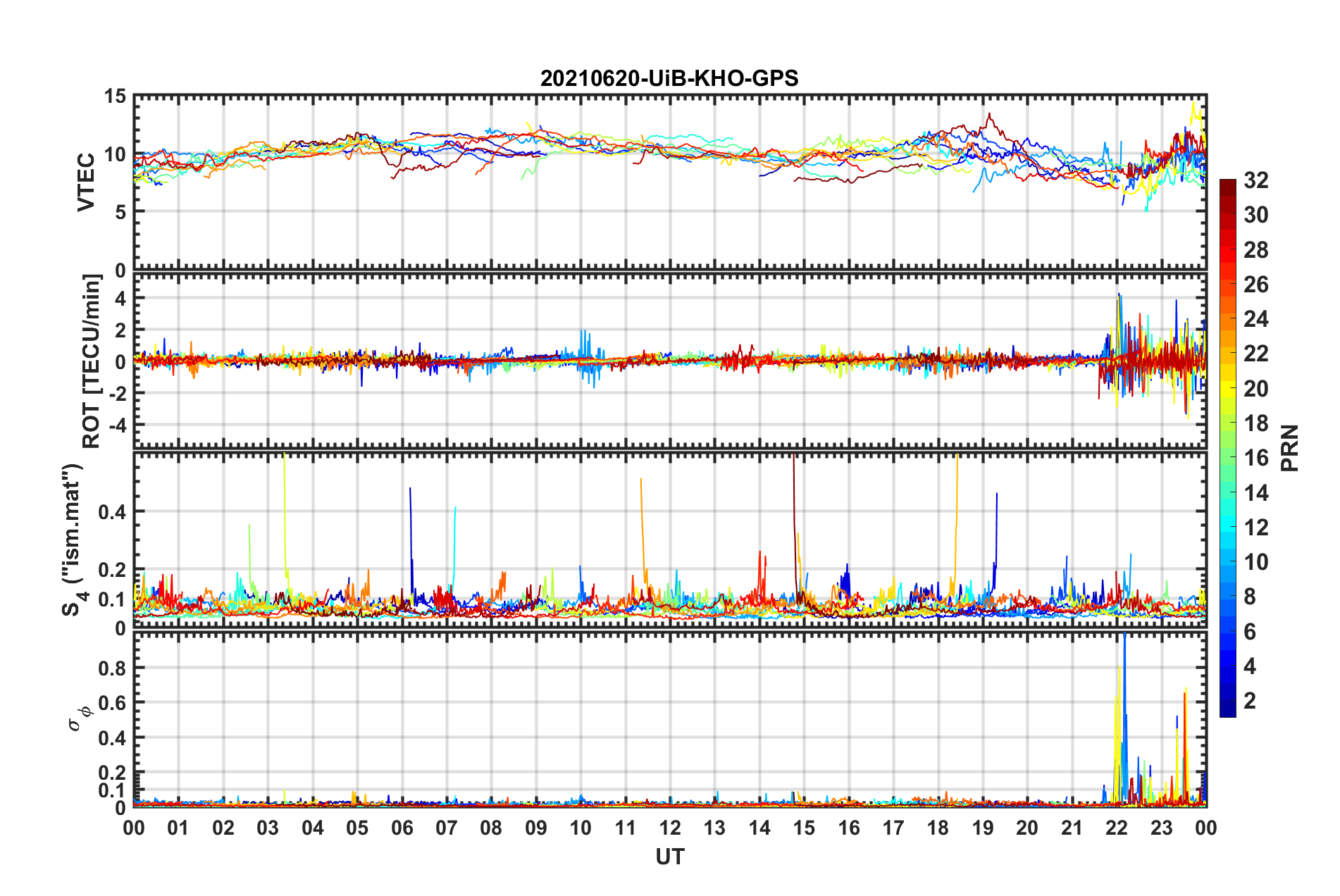This screenshot has width=1340, height=896.
Task: Select hour 15 on the UT axis
Action: [x=804, y=828]
